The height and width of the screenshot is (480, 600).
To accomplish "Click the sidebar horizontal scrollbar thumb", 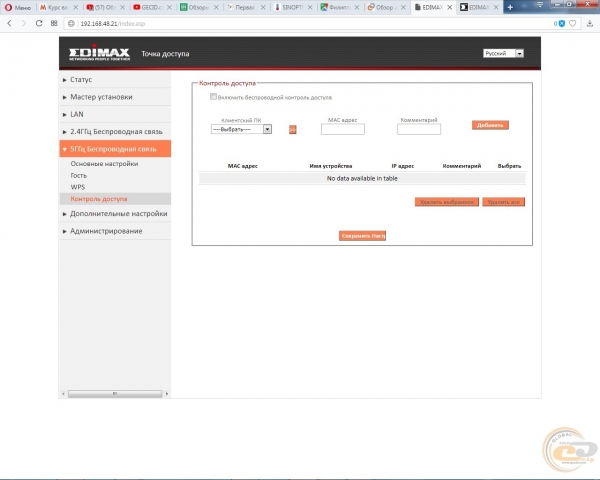I will click(115, 393).
